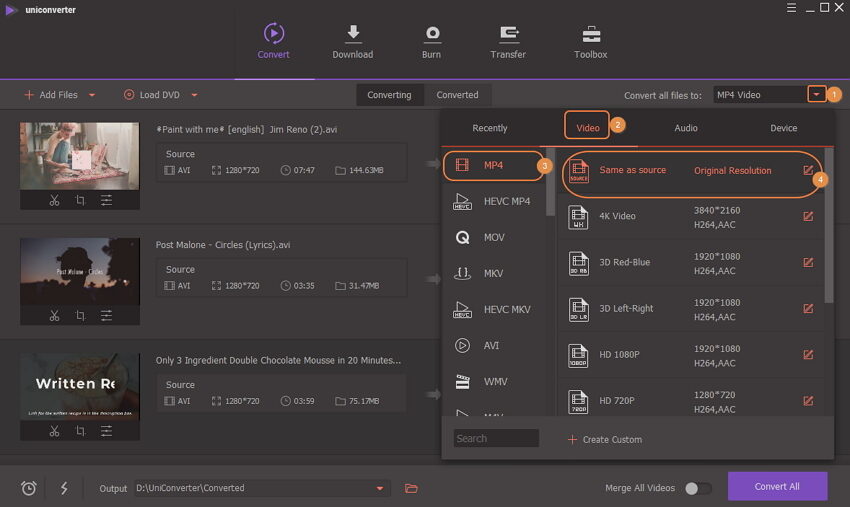This screenshot has height=507, width=850.
Task: Open the Output path dropdown
Action: 380,488
